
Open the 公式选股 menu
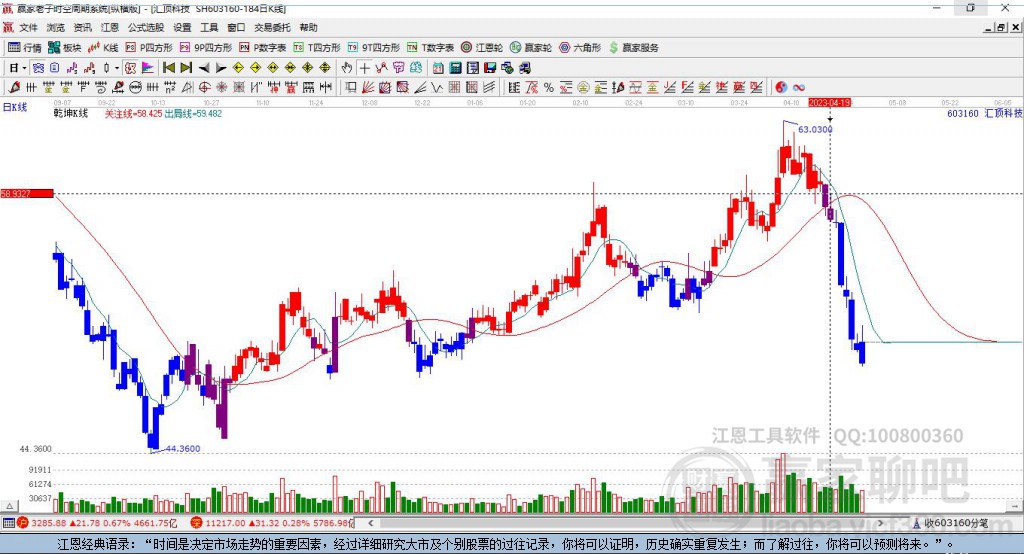146,27
